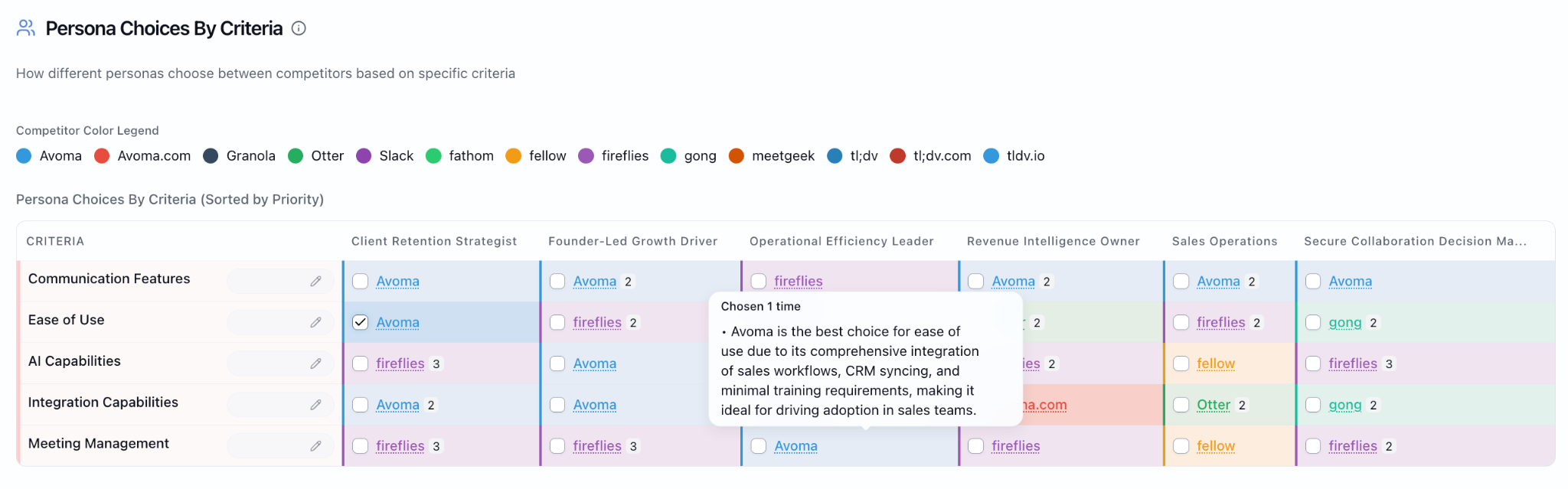Image resolution: width=1568 pixels, height=489 pixels.
Task: Click the truncated Secure Collaboration Decision column header
Action: tap(1415, 241)
